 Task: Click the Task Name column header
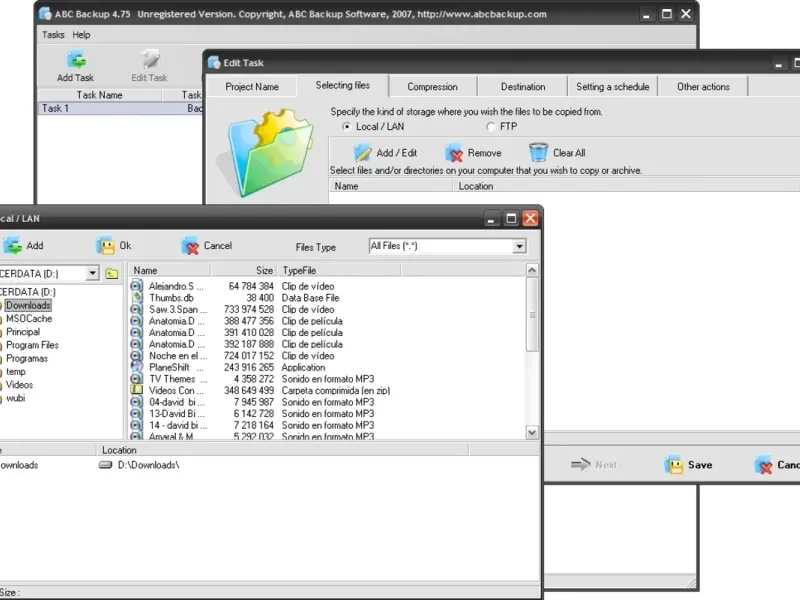(x=99, y=95)
